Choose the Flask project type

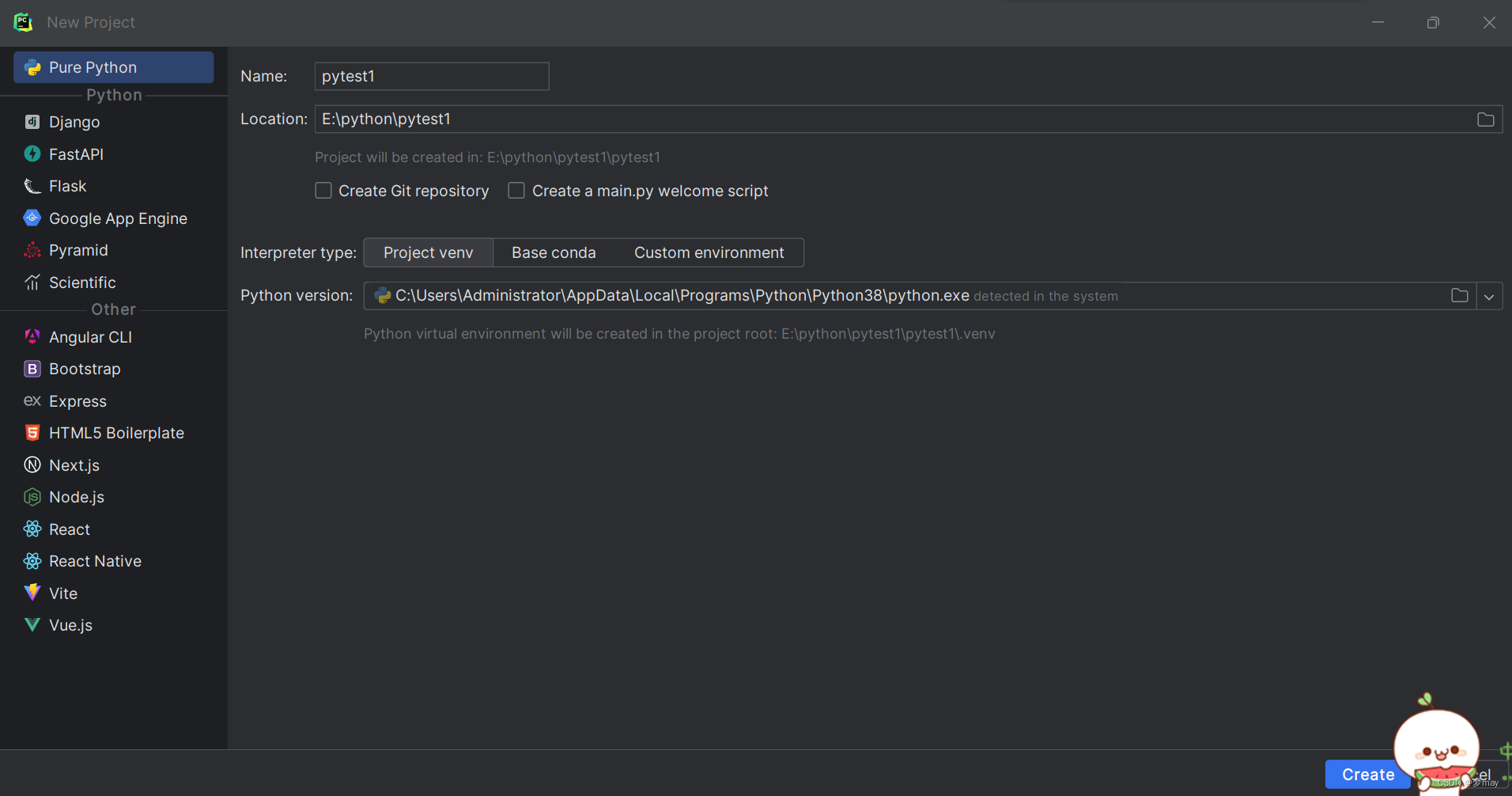click(x=32, y=185)
